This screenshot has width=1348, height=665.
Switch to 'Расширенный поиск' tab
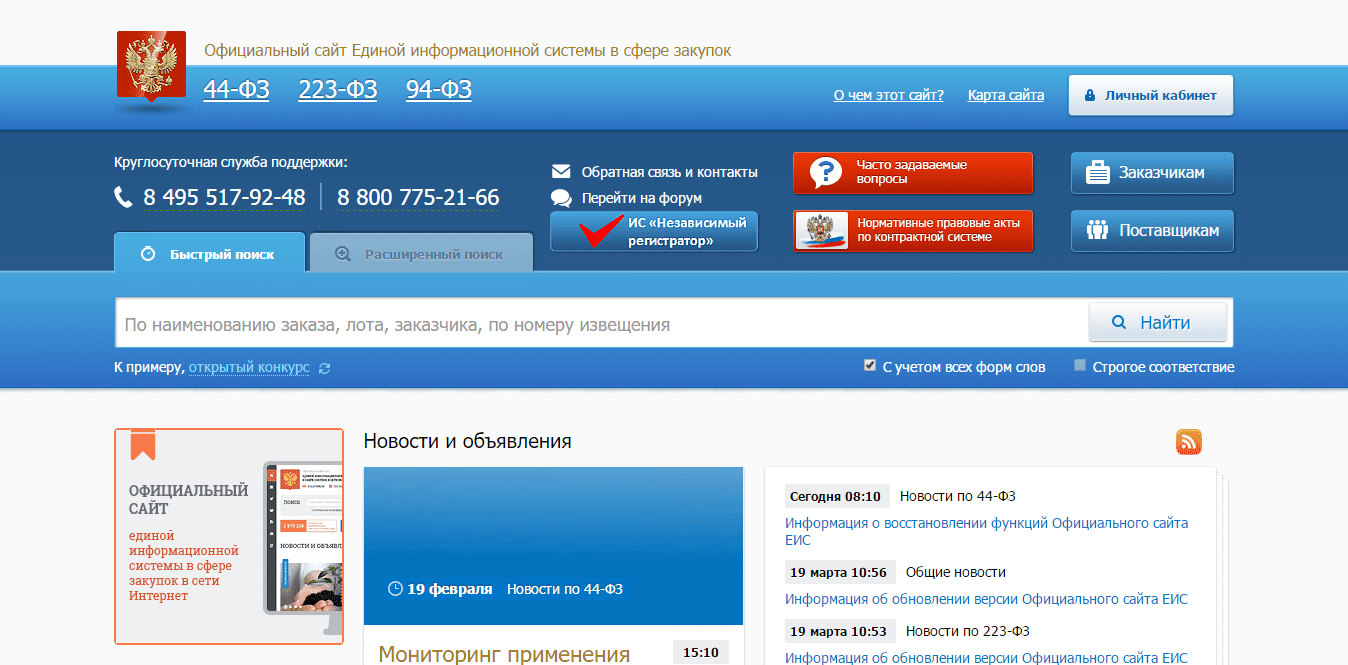coord(421,254)
